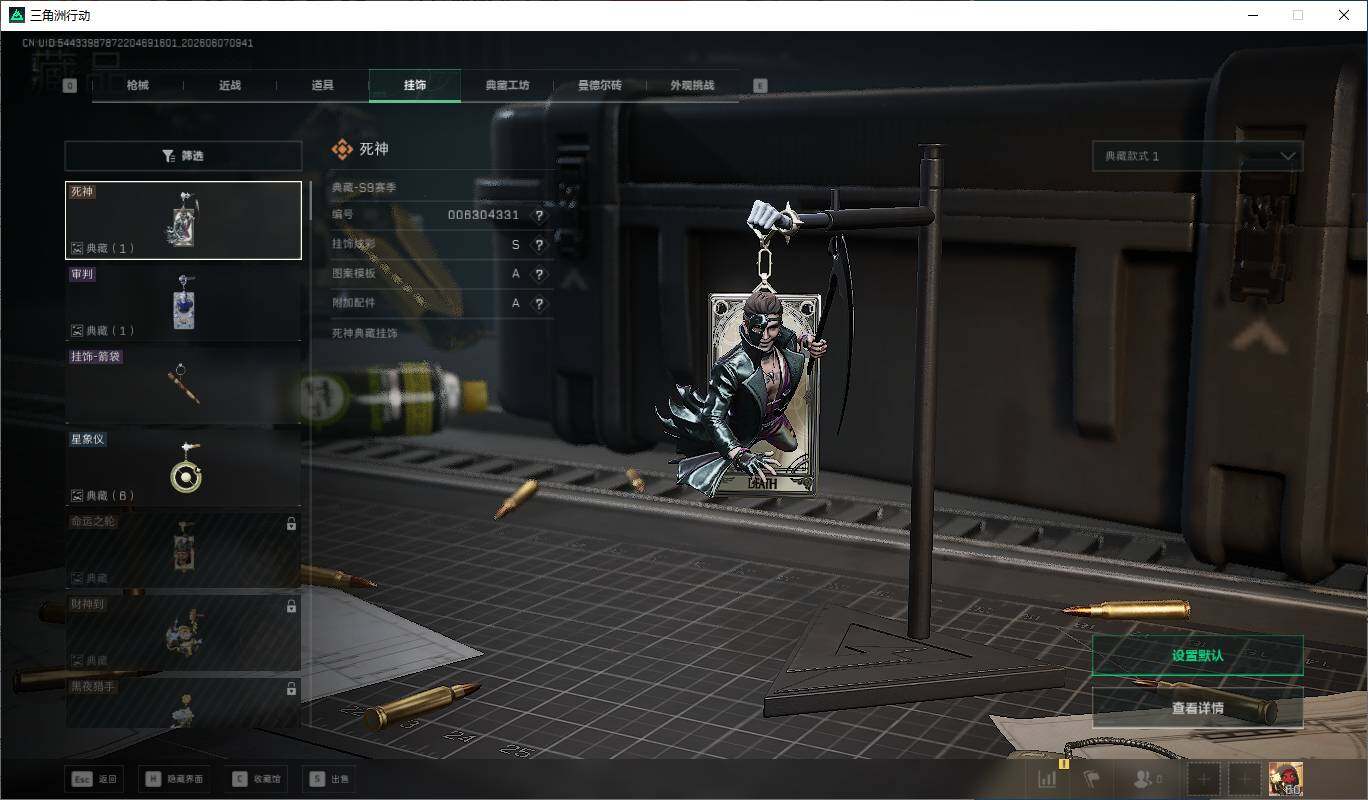Click the lock icon on 财神到
Viewport: 1368px width, 800px height.
[291, 606]
